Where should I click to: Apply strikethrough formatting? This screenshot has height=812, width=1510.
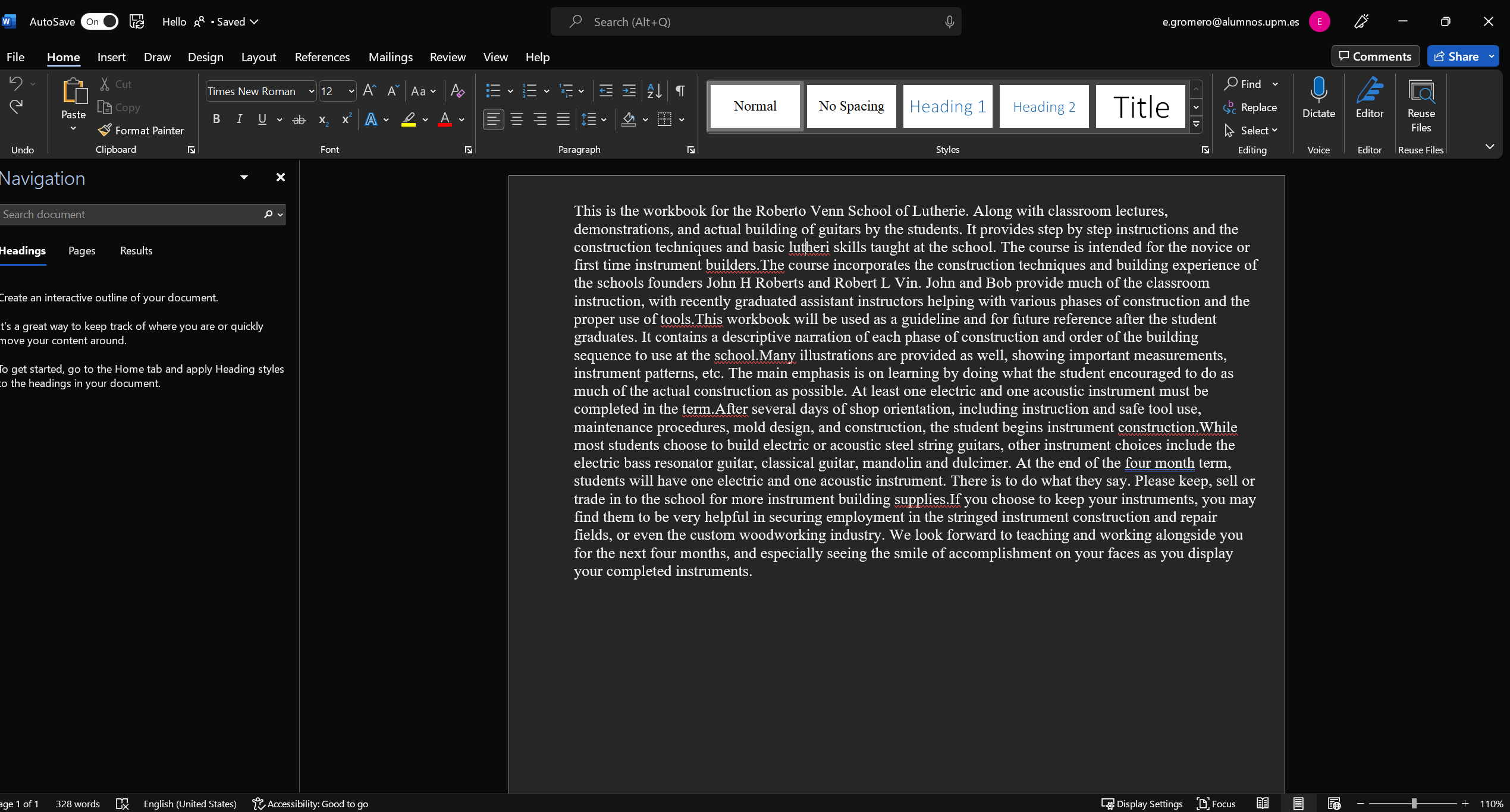[299, 119]
